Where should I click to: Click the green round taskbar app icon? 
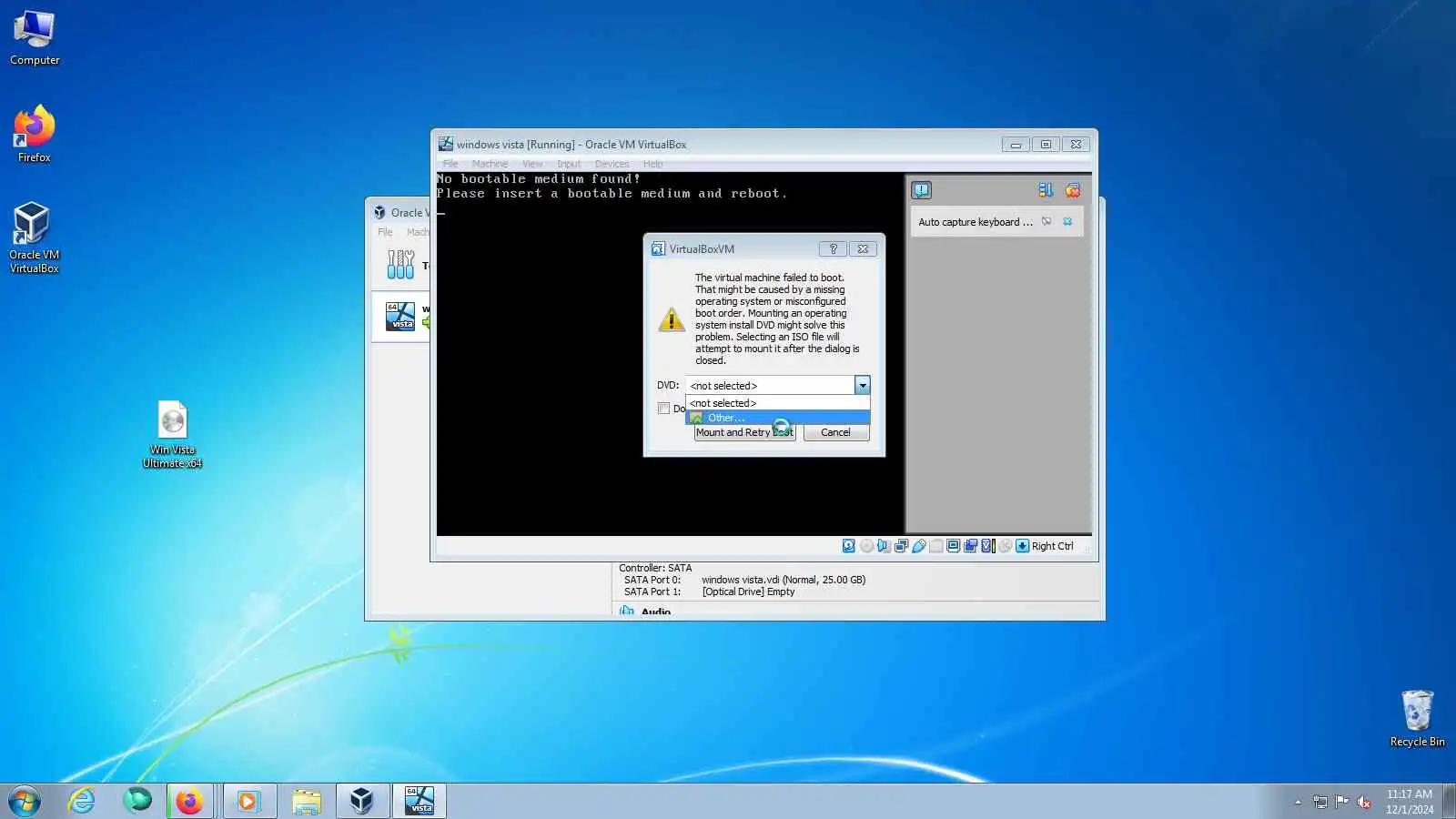pyautogui.click(x=137, y=800)
